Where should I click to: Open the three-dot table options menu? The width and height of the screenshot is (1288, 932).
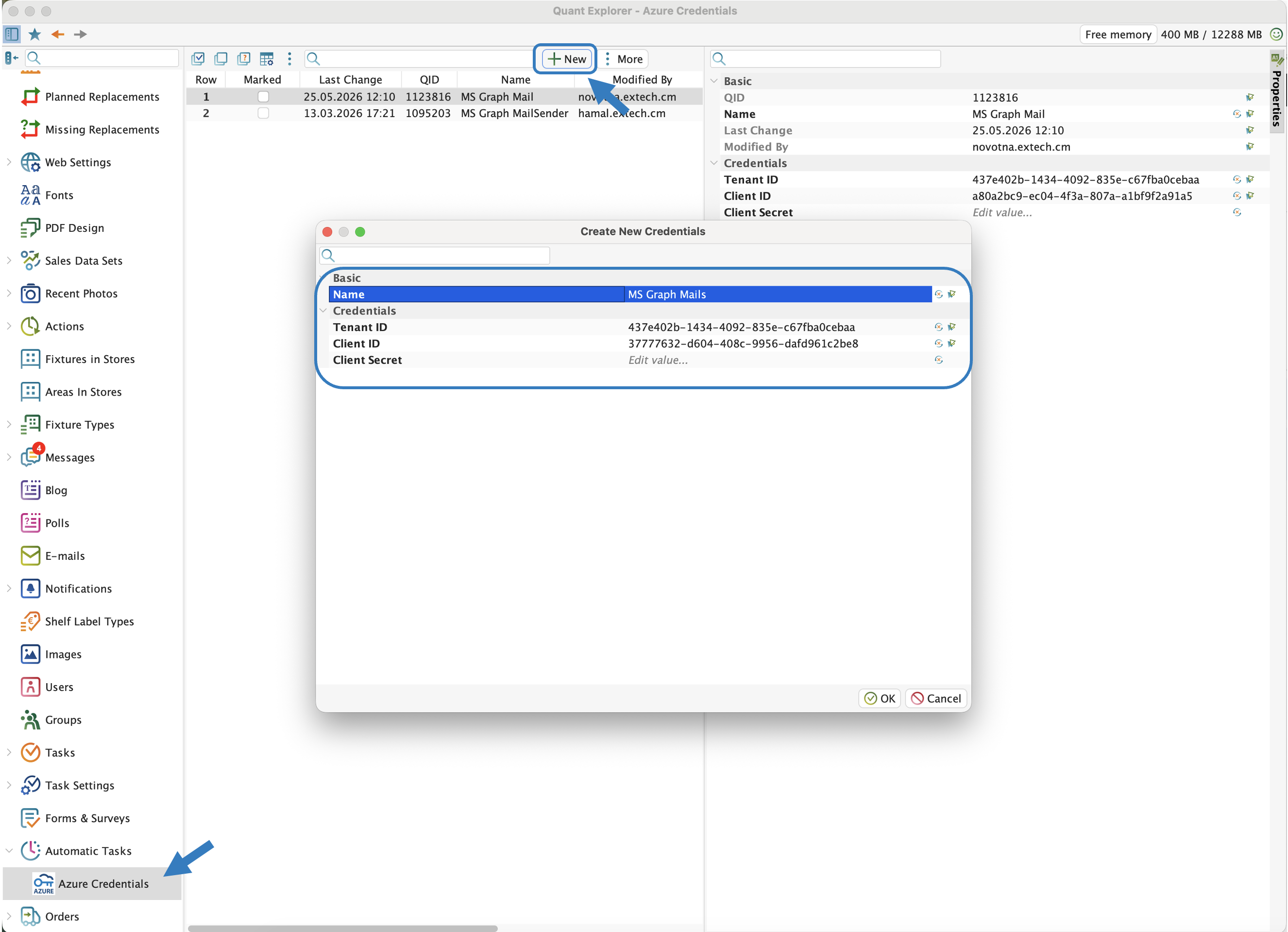click(x=289, y=58)
